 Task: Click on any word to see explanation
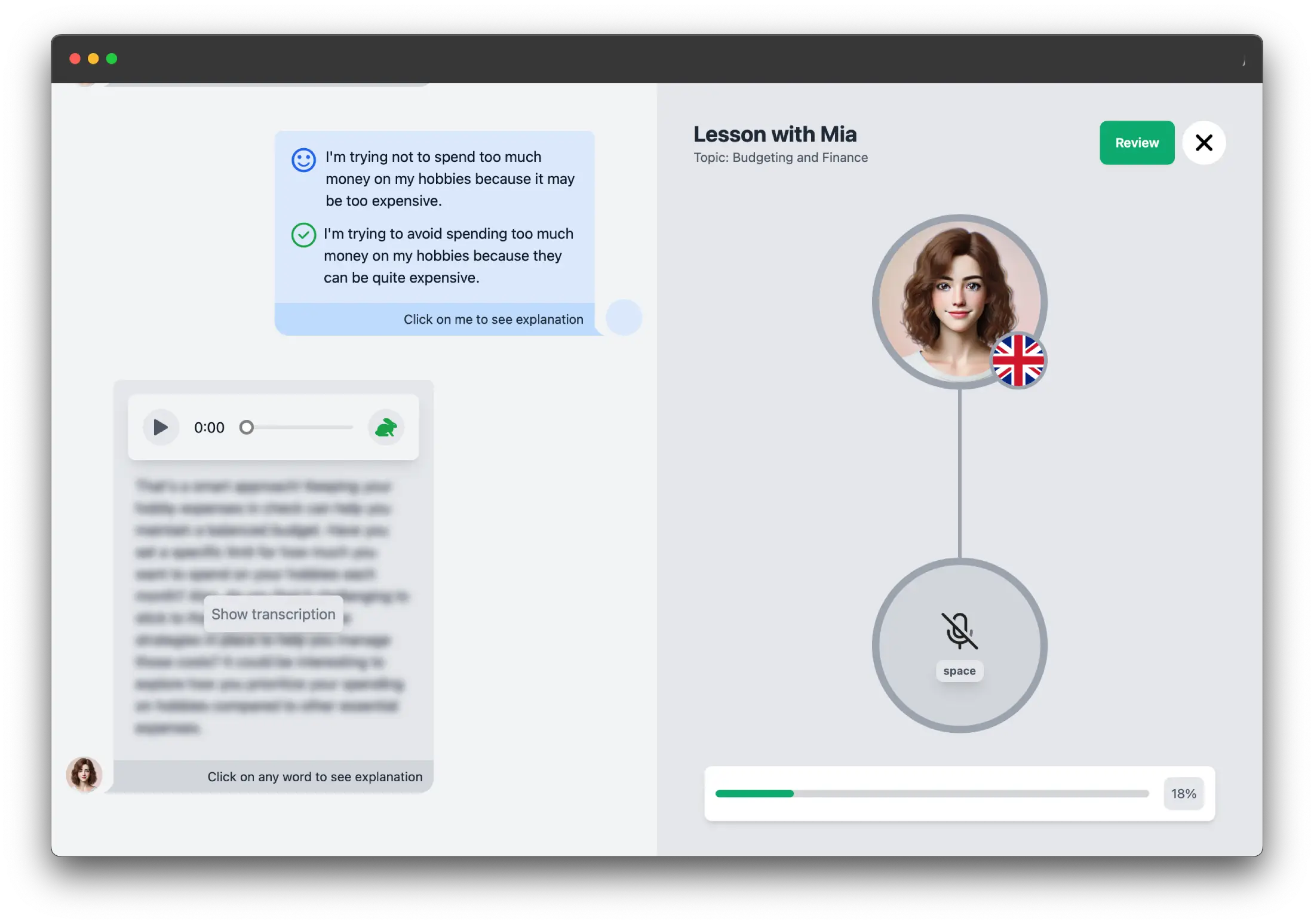pos(314,776)
